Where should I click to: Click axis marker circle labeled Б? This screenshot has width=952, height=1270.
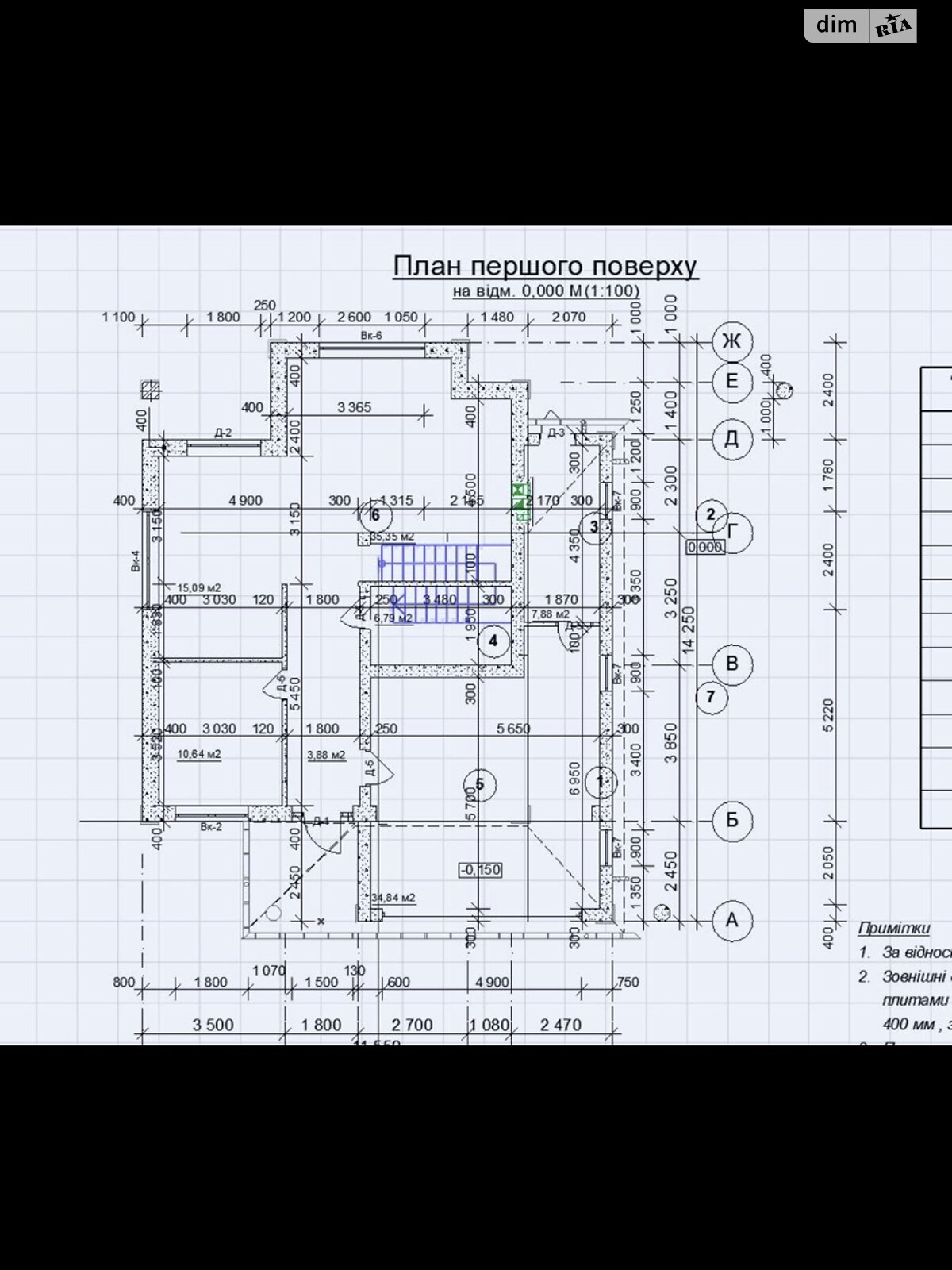coord(731,819)
